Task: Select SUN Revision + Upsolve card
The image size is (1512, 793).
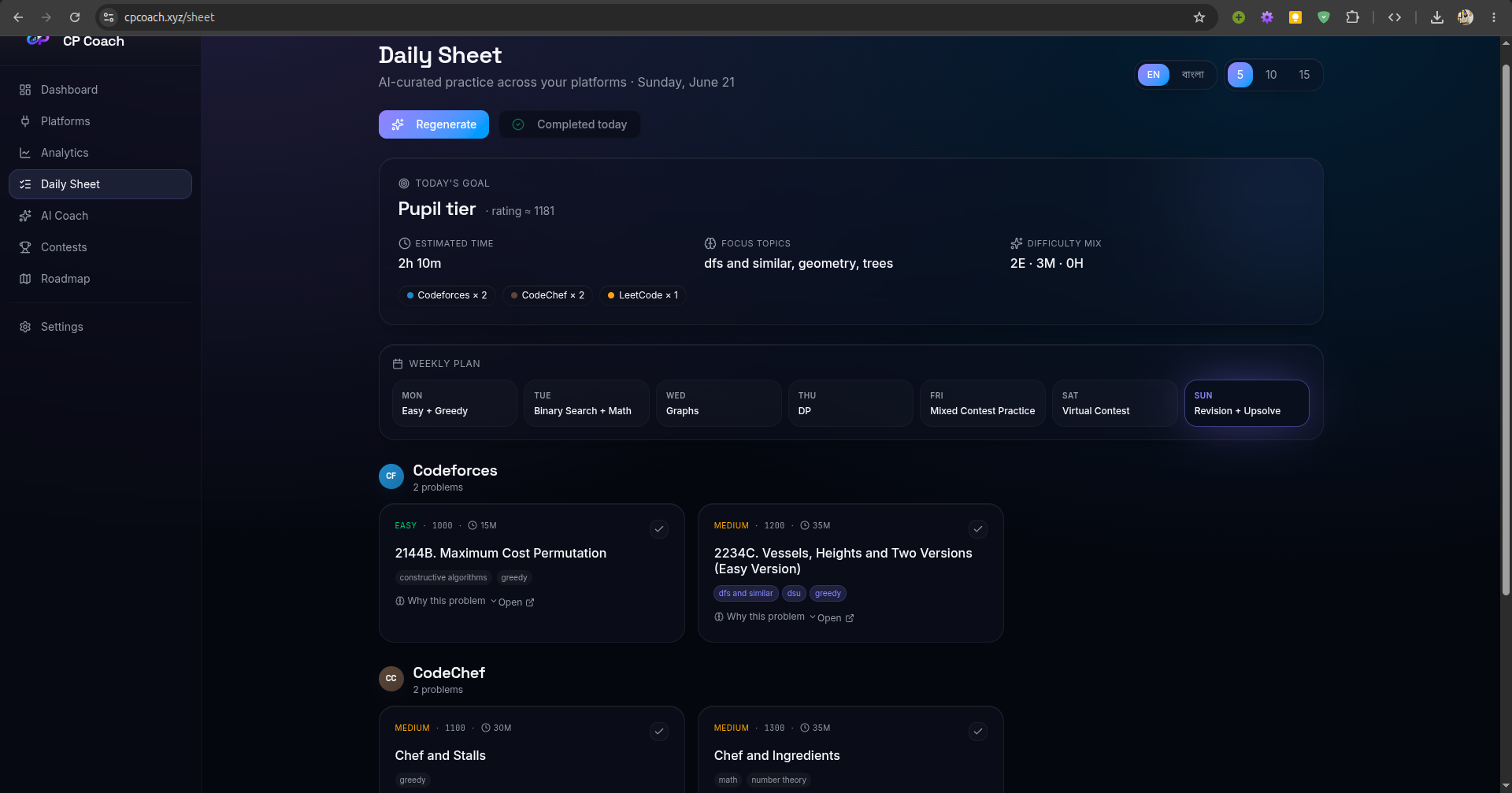Action: 1247,403
